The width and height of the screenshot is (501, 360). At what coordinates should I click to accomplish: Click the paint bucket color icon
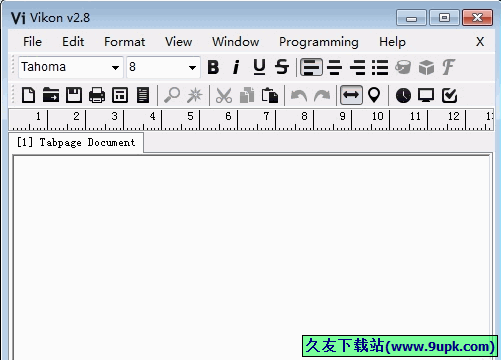click(x=403, y=67)
